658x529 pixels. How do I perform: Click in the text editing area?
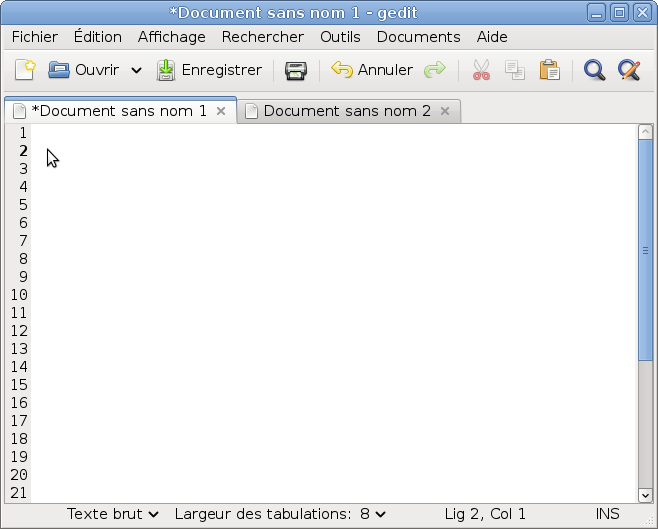pyautogui.click(x=334, y=313)
